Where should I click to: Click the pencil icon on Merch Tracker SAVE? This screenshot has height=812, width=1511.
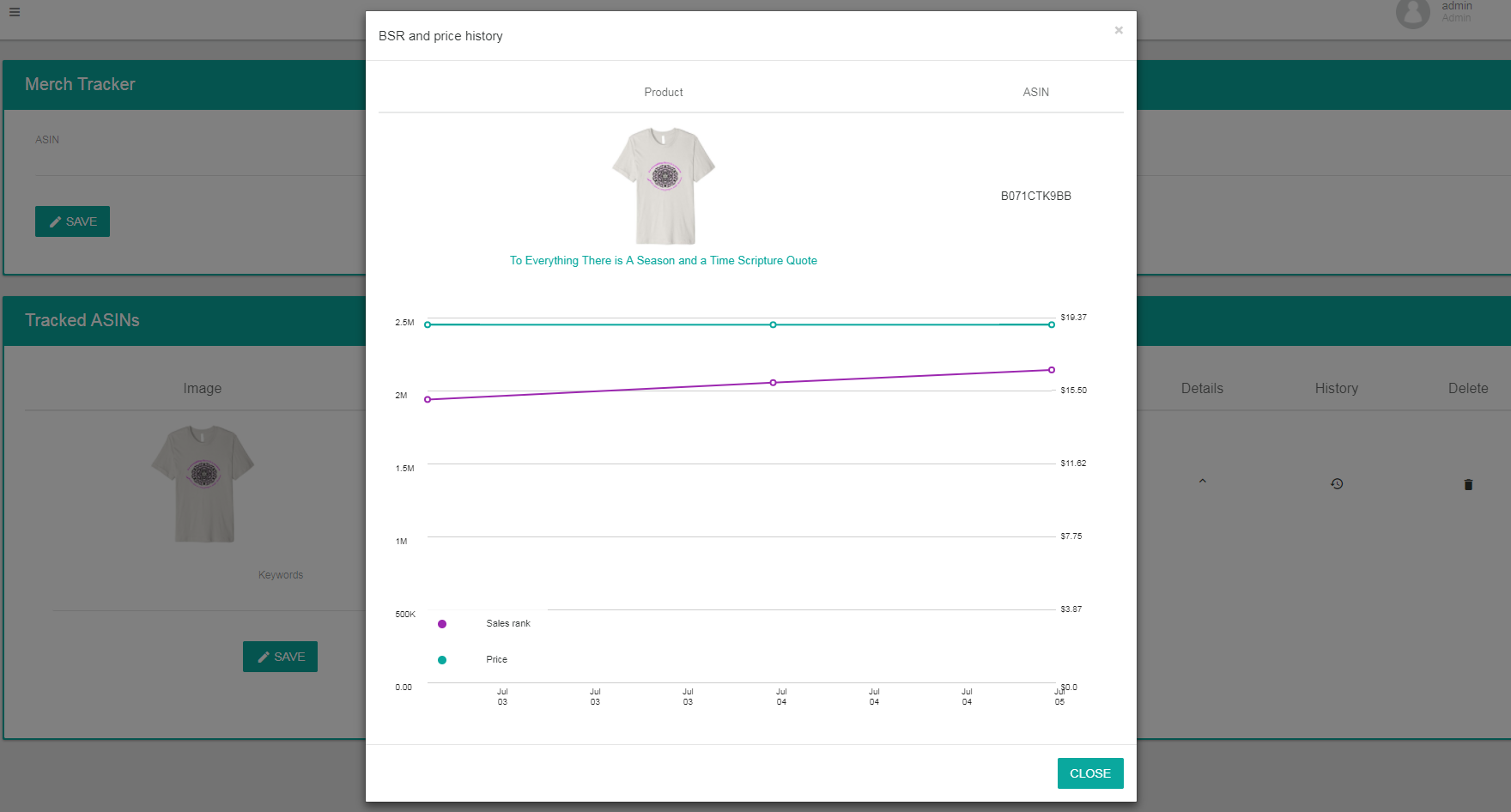tap(56, 221)
